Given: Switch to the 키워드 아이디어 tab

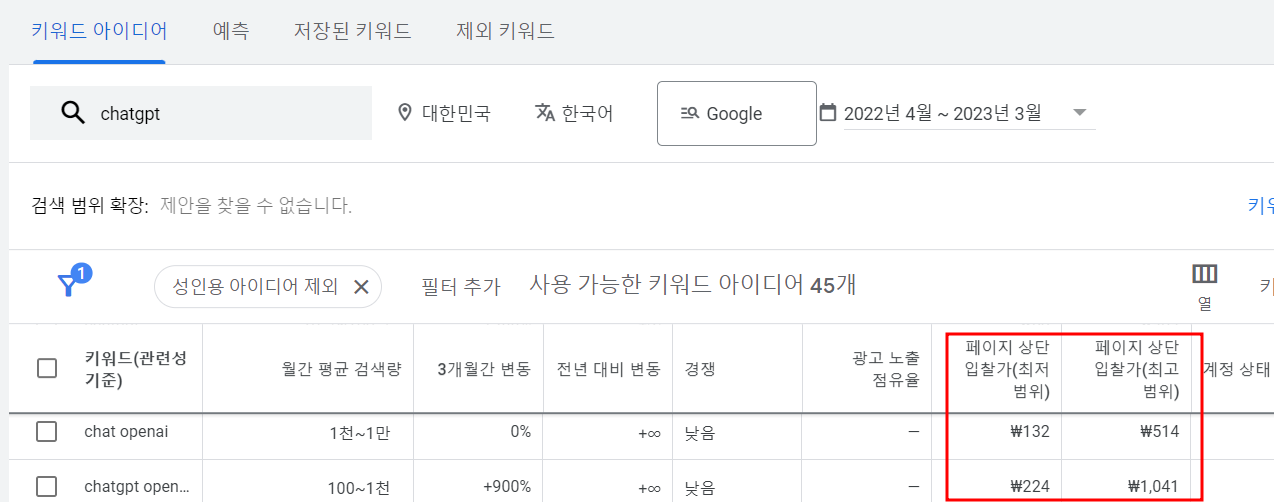Looking at the screenshot, I should point(99,31).
